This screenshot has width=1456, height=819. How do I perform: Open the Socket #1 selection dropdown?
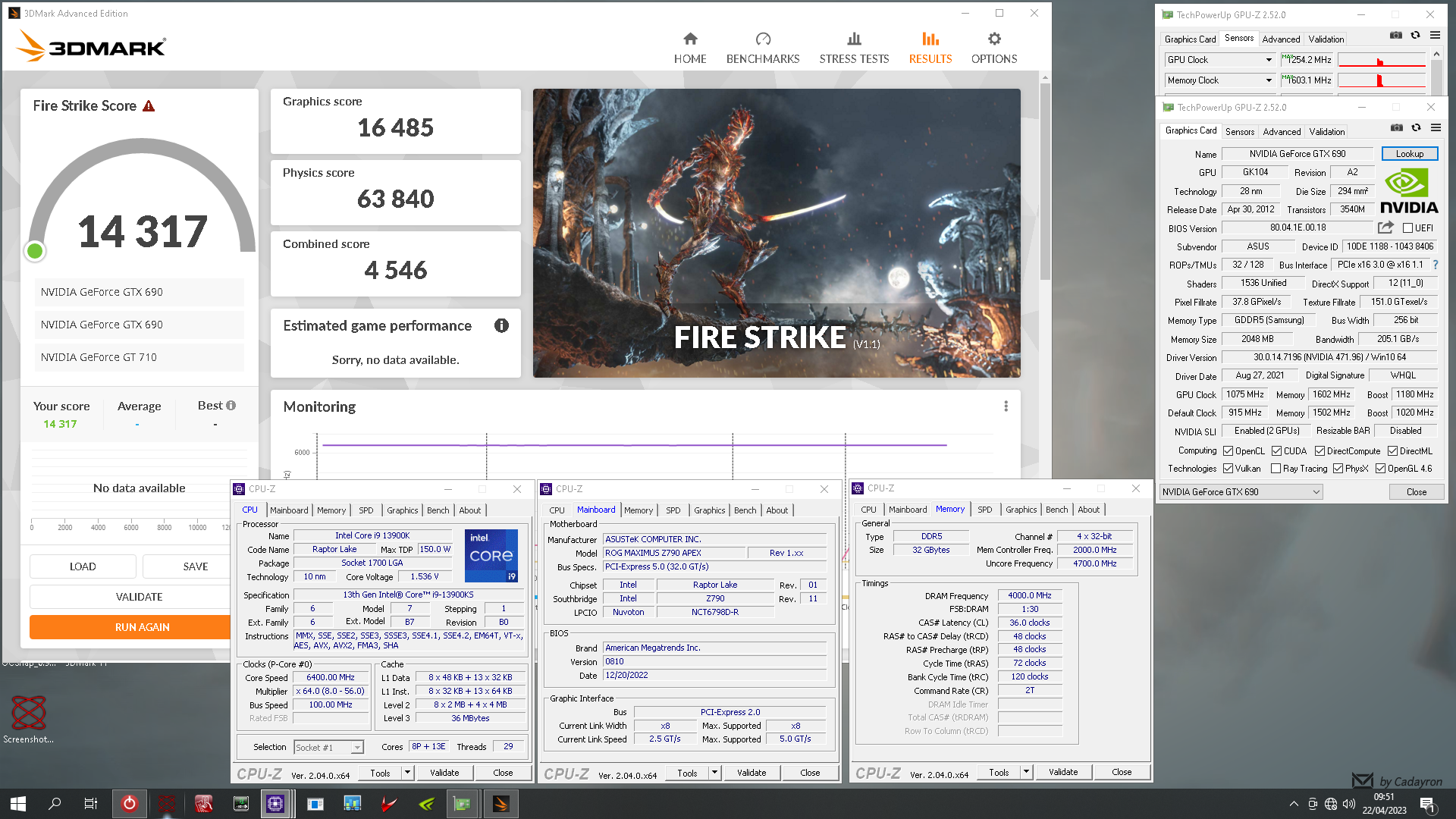[328, 748]
